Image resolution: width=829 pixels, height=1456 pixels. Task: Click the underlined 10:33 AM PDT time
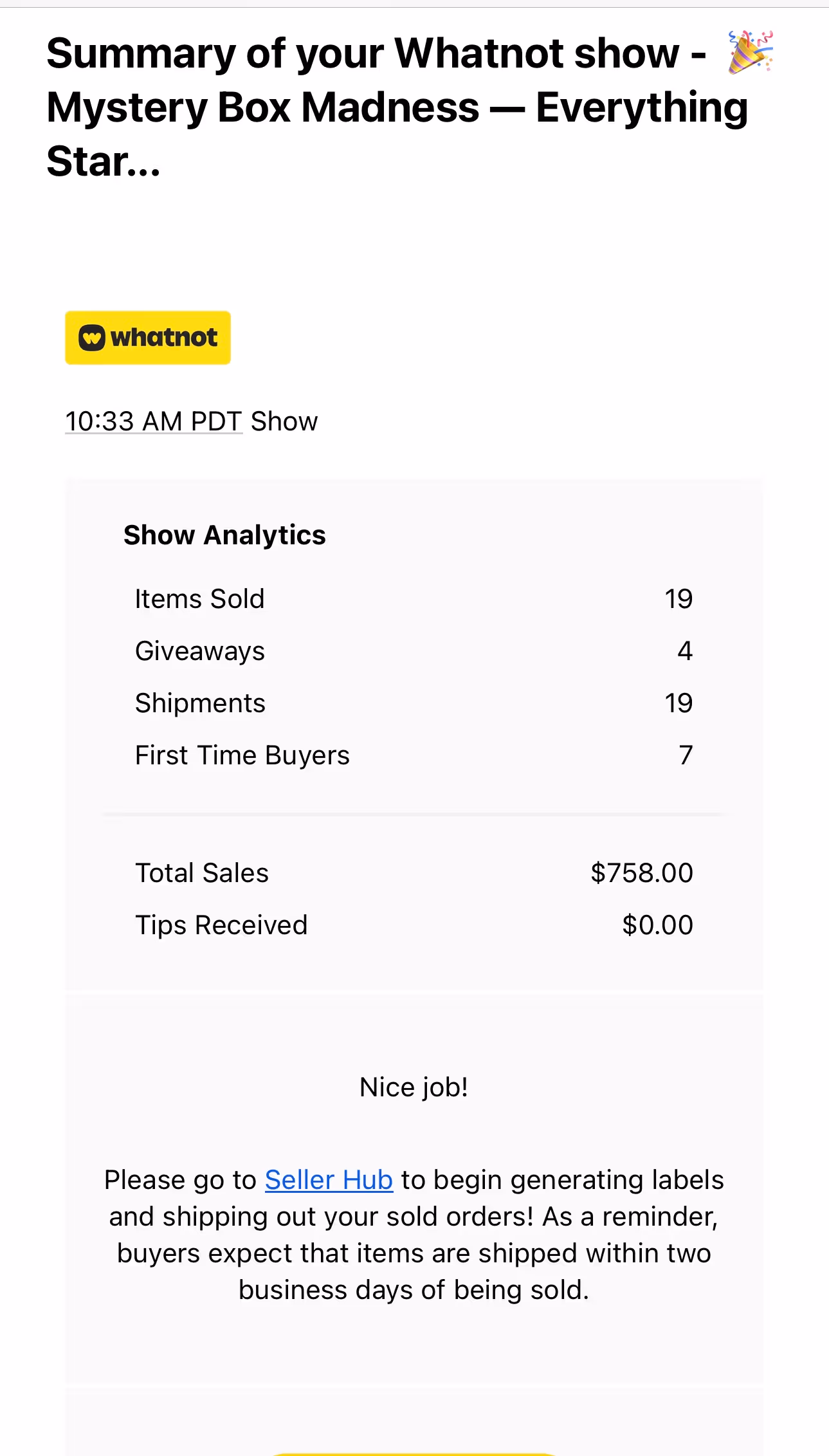pyautogui.click(x=154, y=421)
